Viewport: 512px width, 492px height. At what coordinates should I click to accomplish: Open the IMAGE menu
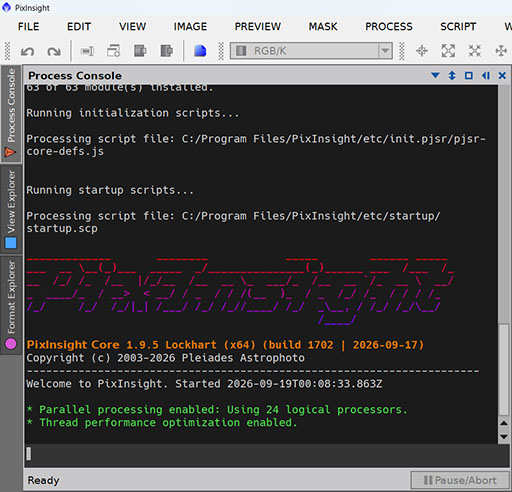[190, 26]
